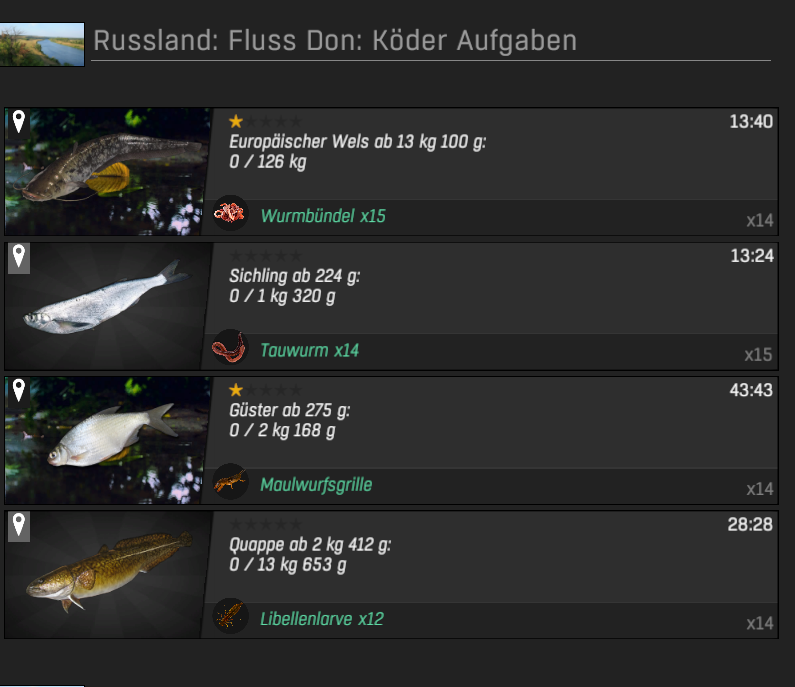The height and width of the screenshot is (687, 795).
Task: Click the Maulwurfsgrille bait icon
Action: [x=230, y=482]
